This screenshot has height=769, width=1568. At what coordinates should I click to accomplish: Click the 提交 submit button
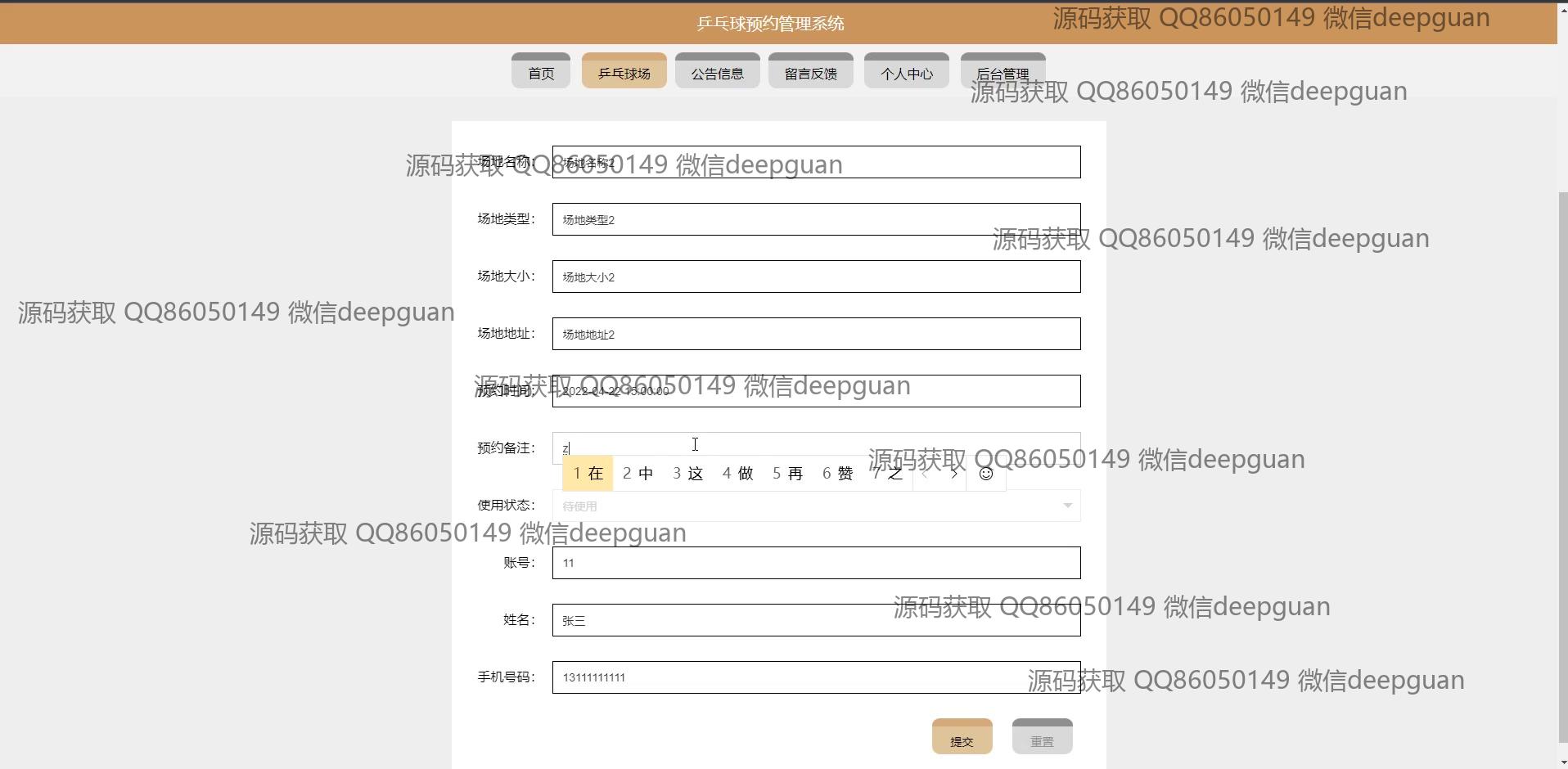pyautogui.click(x=962, y=737)
